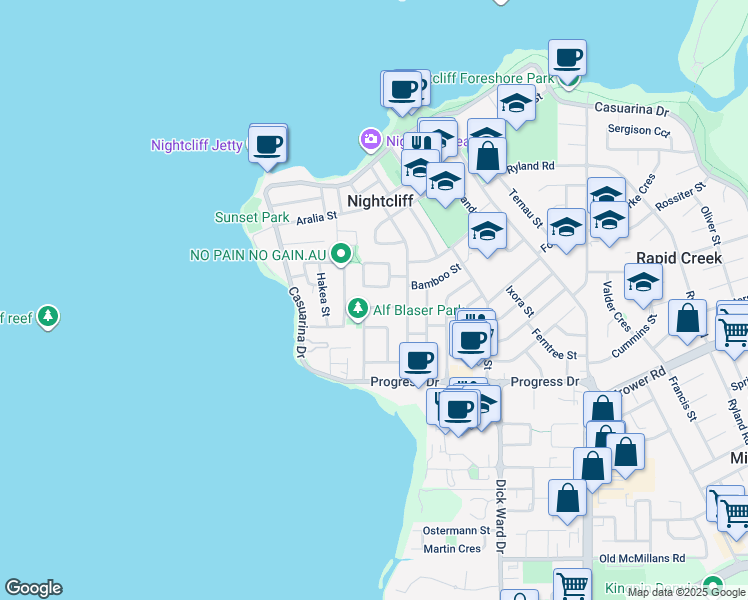The image size is (748, 600).
Task: Click the Google logo
Action: pos(34,588)
